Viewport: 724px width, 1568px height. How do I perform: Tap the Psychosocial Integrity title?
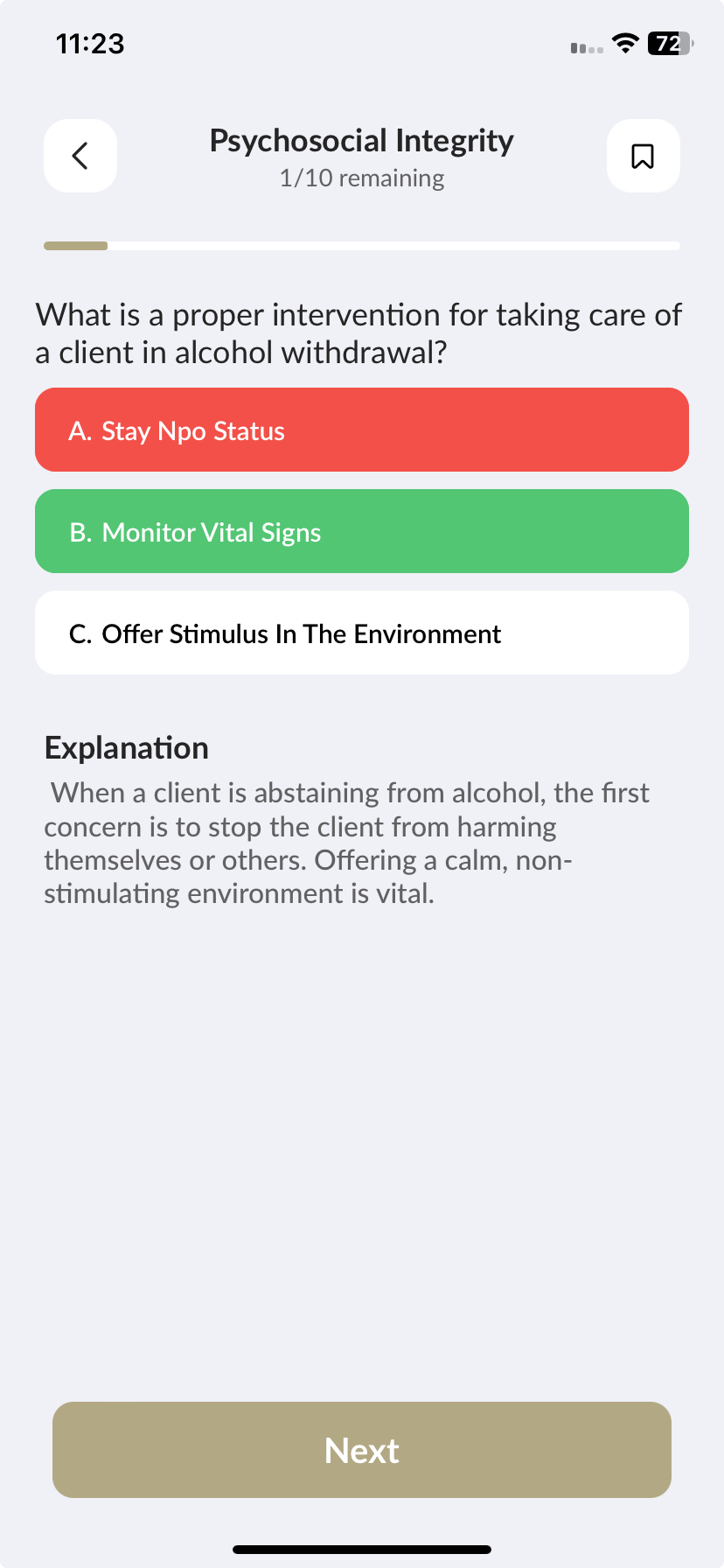point(361,140)
